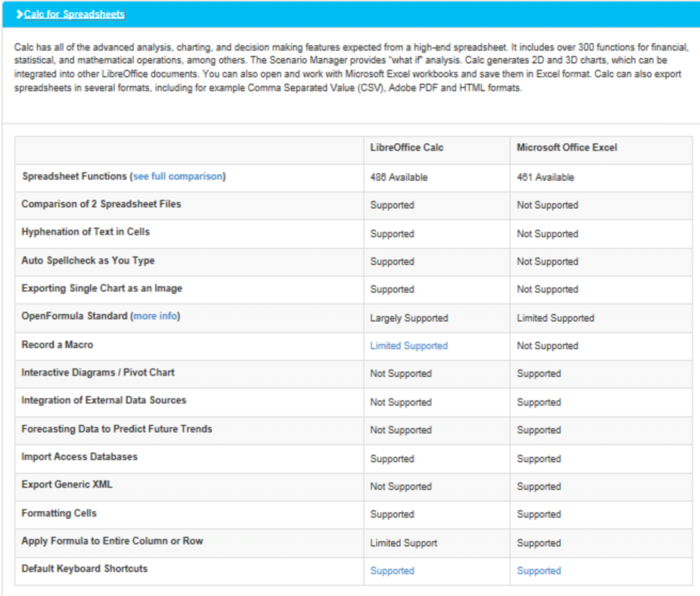Select Integration of External Data Sources row
Image resolution: width=700 pixels, height=596 pixels.
354,402
